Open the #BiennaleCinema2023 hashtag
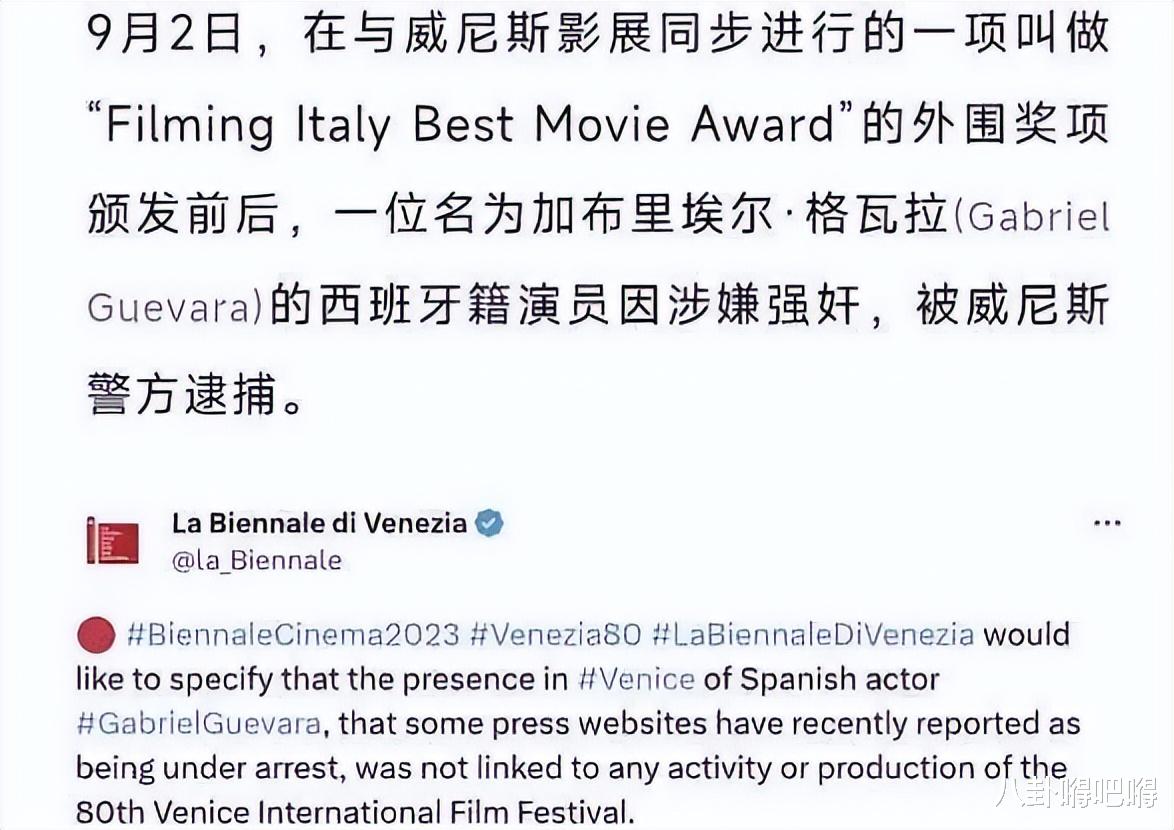Image resolution: width=1174 pixels, height=830 pixels. pos(293,635)
